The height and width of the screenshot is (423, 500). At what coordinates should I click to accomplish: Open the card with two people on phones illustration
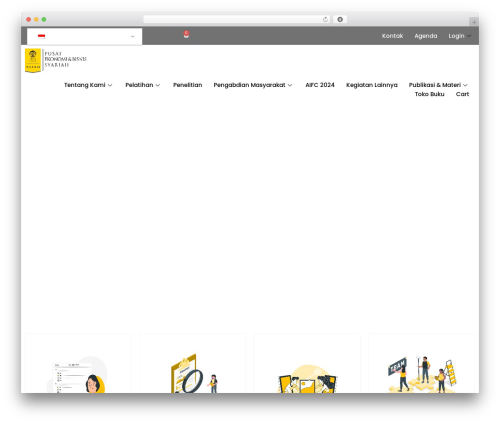point(307,363)
